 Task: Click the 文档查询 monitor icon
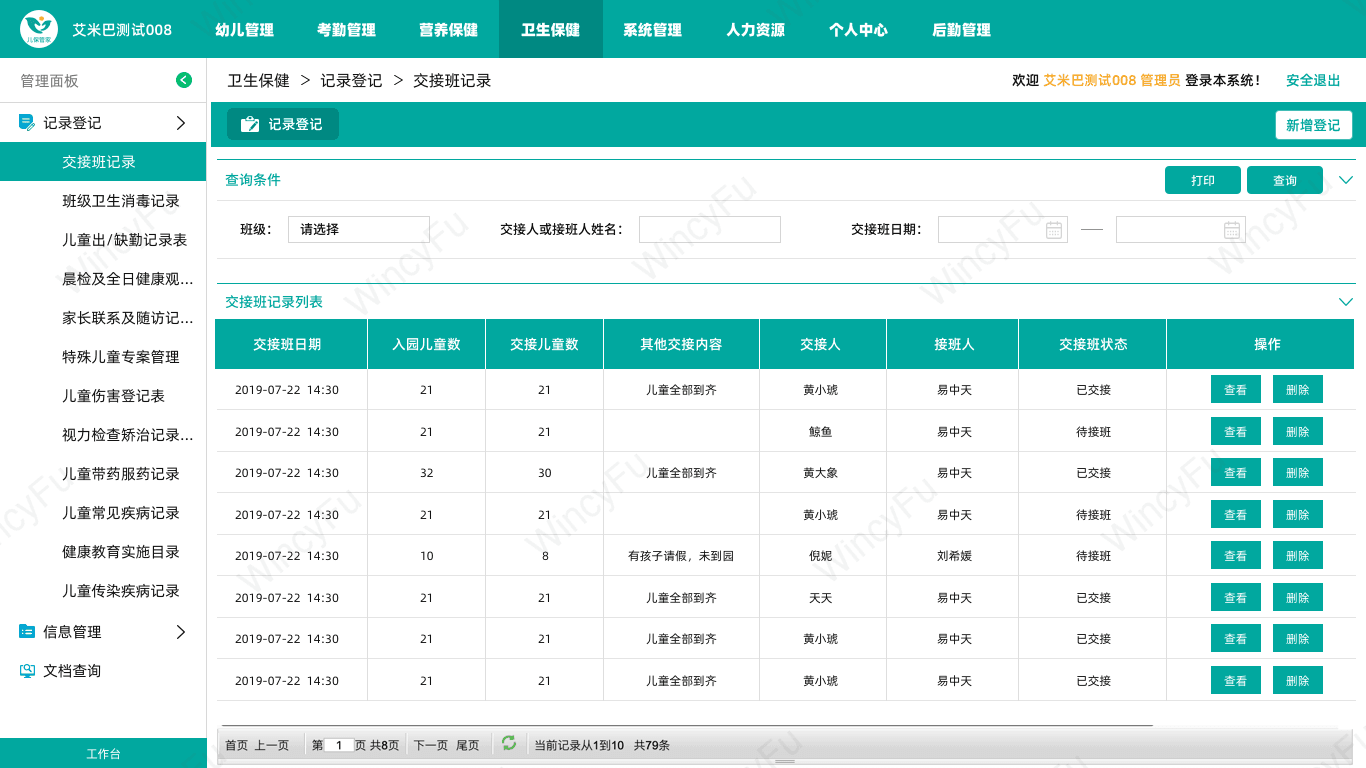pos(27,671)
